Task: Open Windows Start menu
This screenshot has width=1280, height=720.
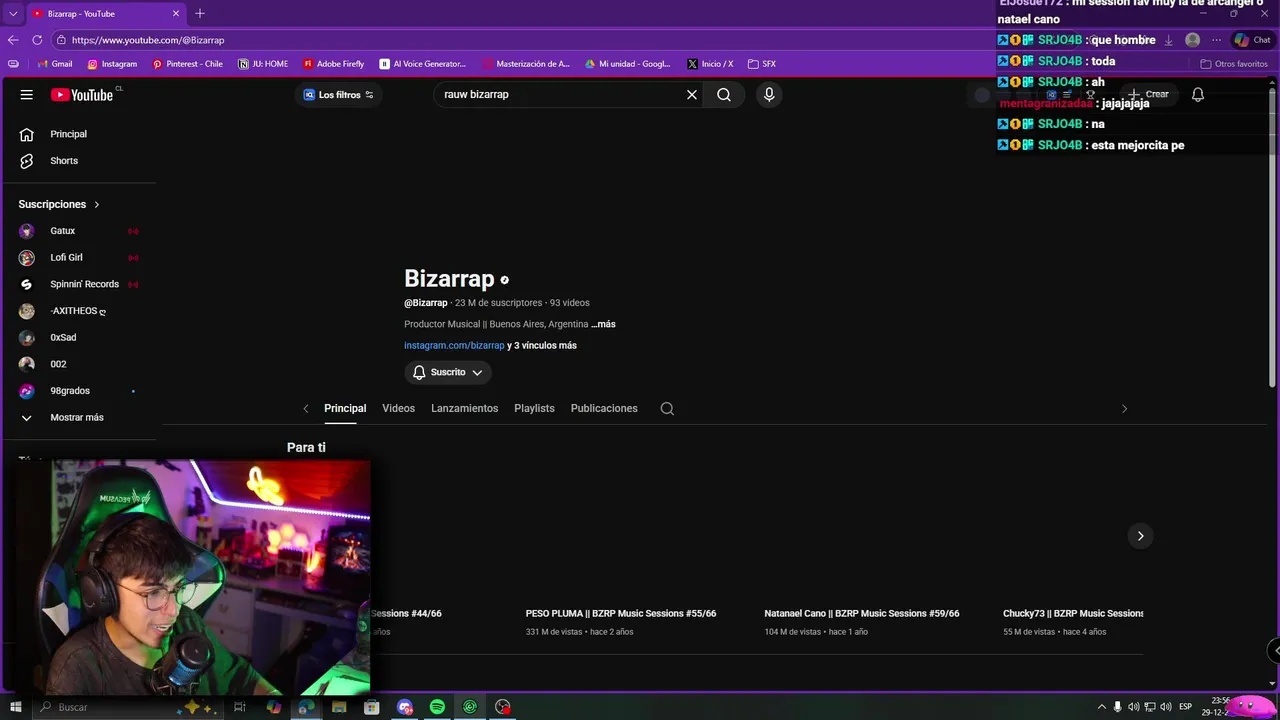Action: tap(15, 707)
